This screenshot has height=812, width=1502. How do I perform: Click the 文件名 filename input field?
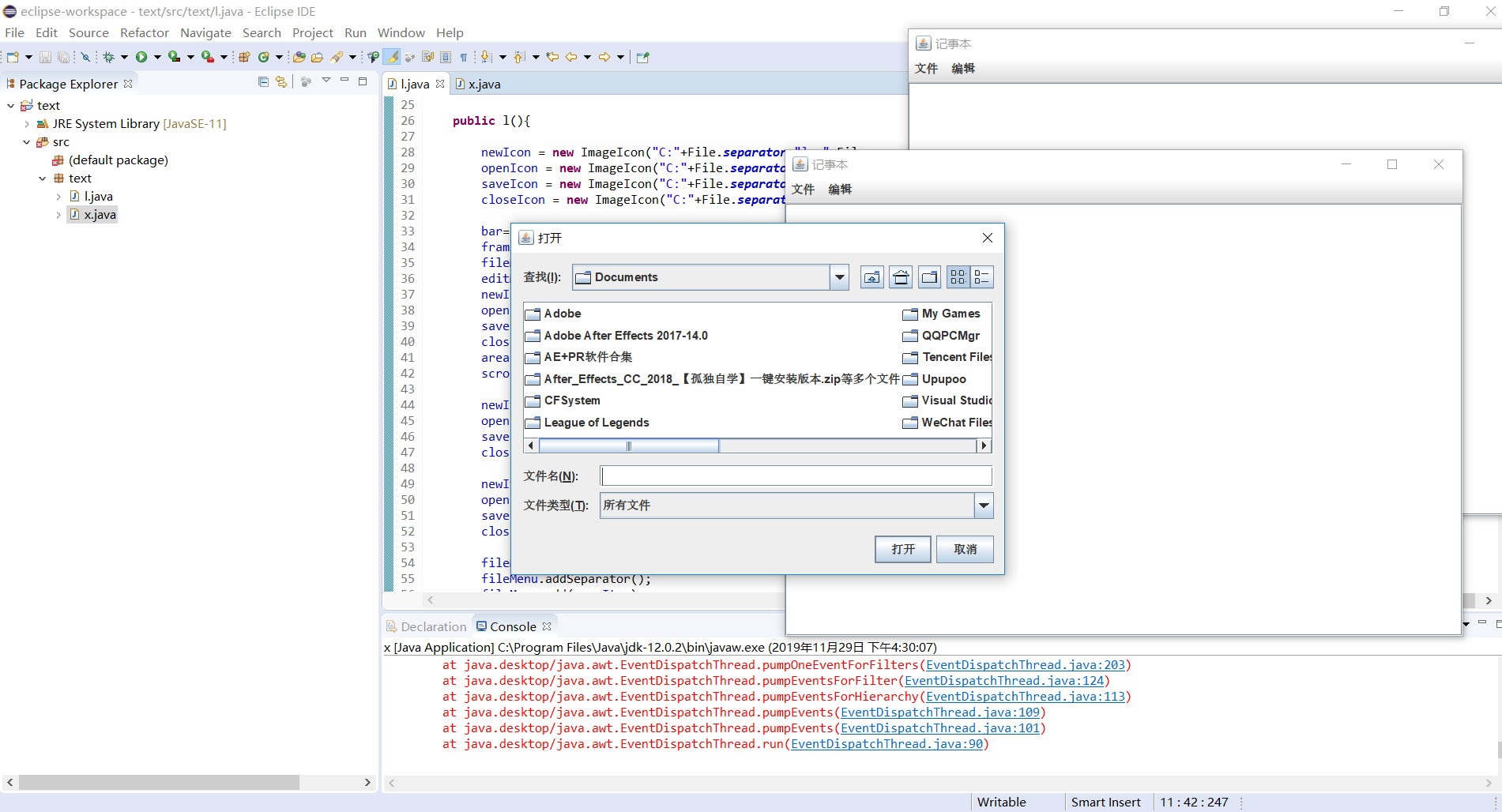796,476
